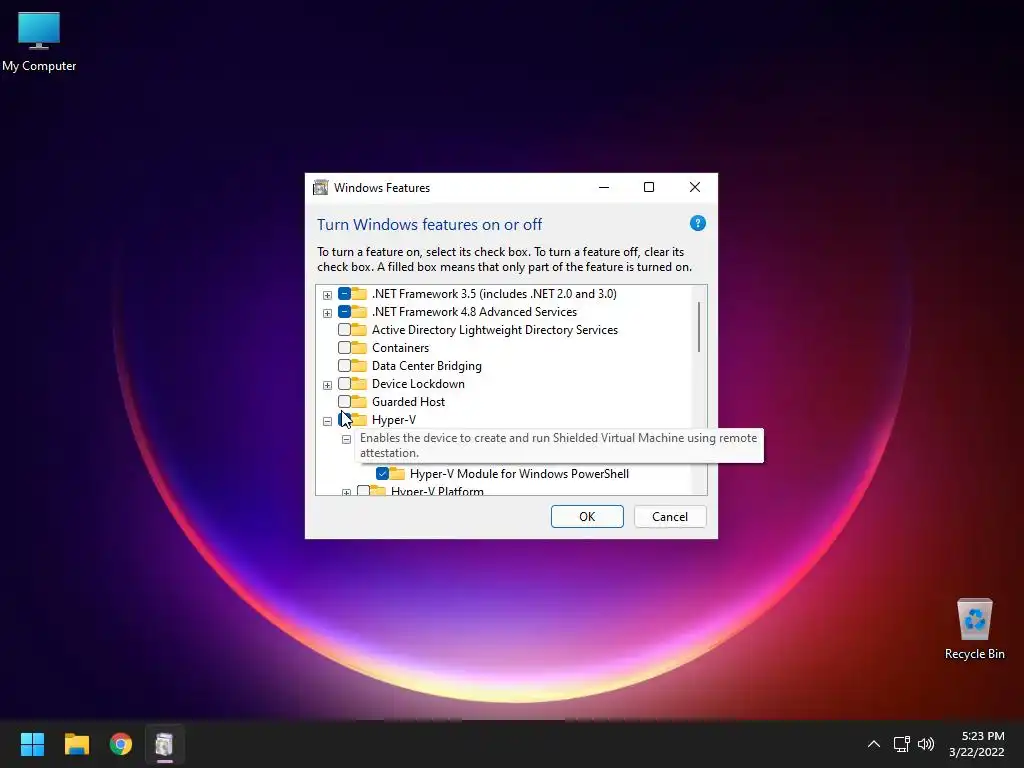This screenshot has width=1024, height=768.
Task: Open the volume control in the tray
Action: click(x=926, y=744)
